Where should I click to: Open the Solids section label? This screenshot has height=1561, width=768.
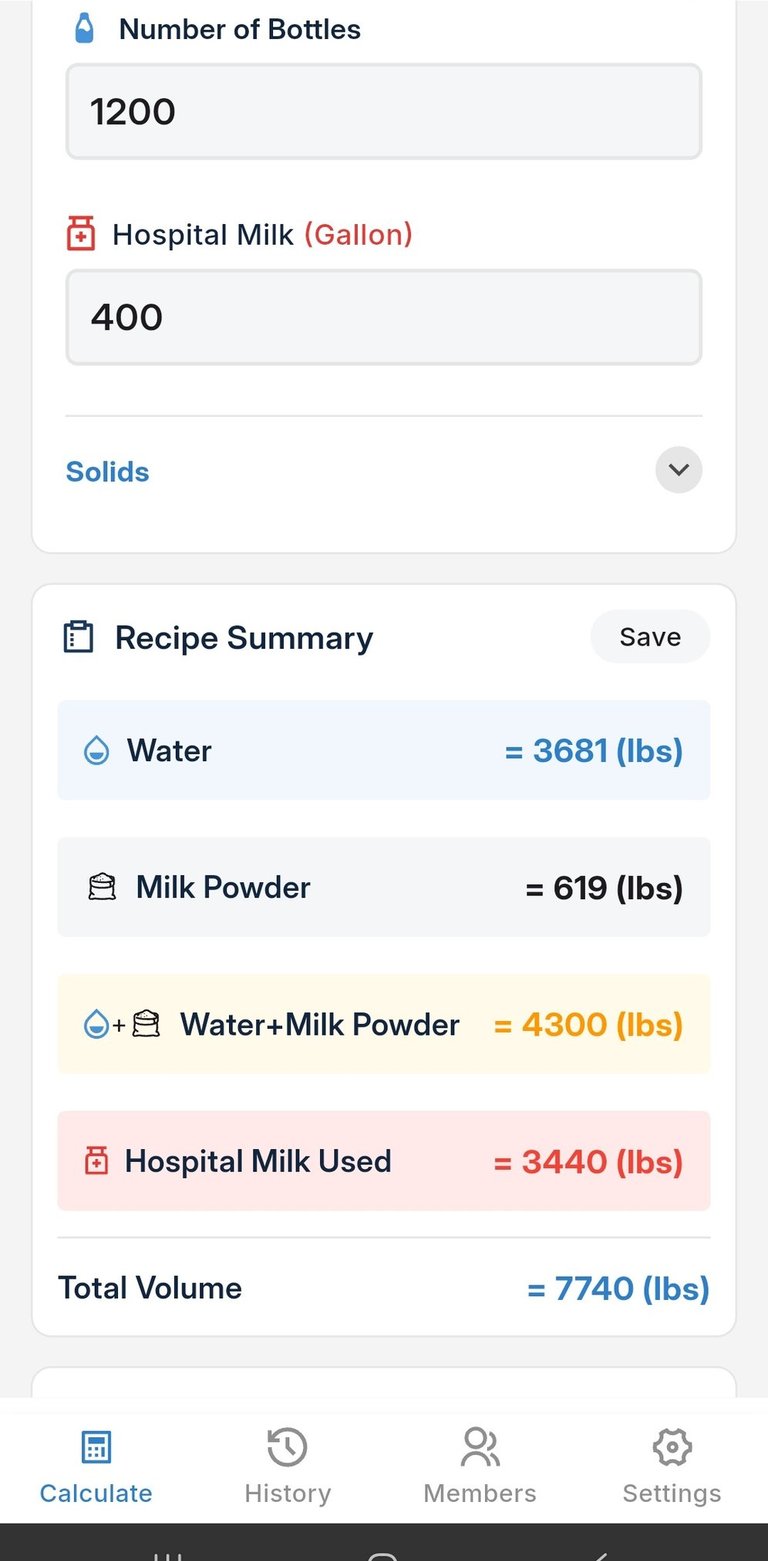coord(108,472)
